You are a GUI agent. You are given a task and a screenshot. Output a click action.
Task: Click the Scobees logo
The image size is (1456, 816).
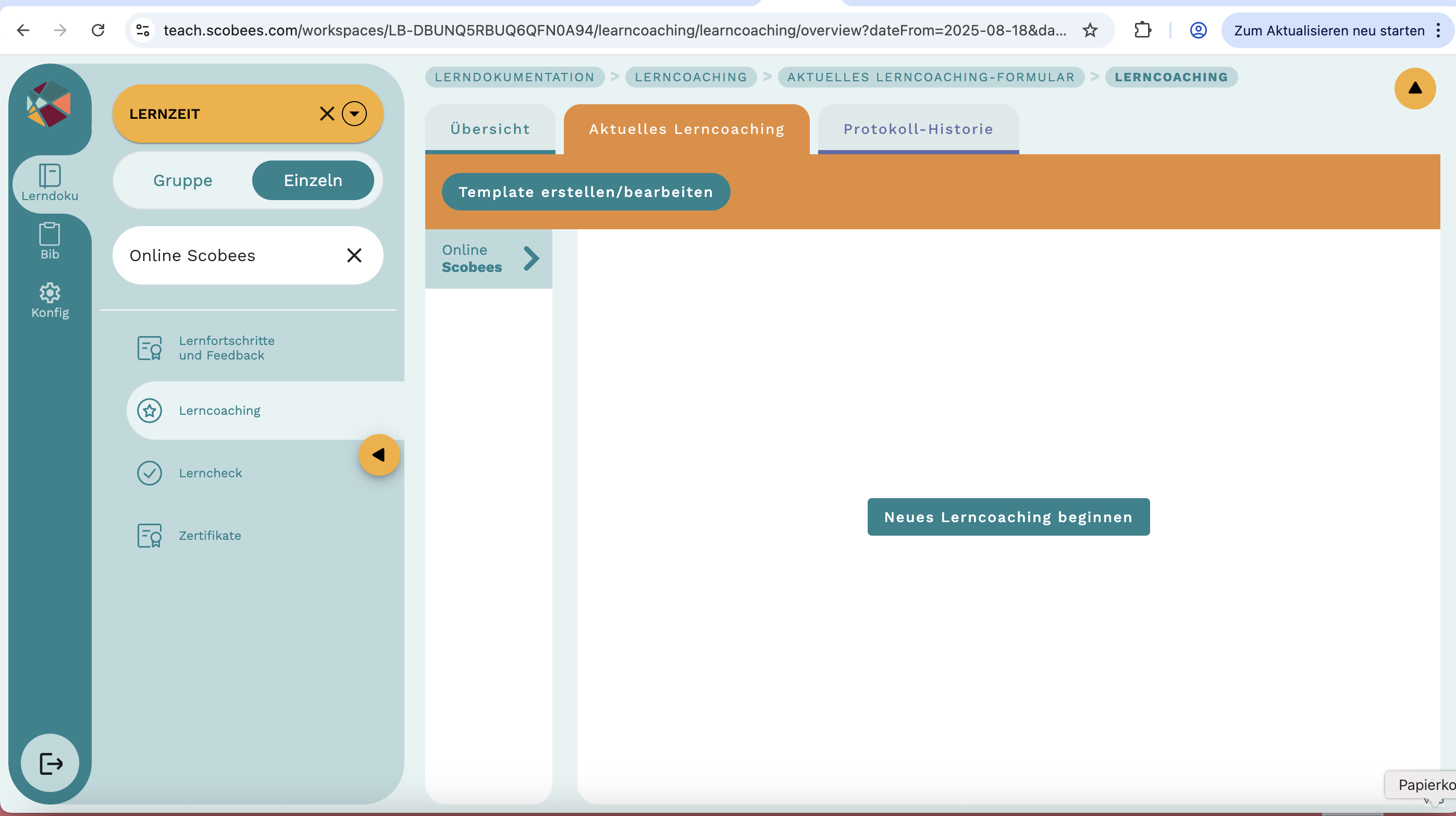(49, 104)
